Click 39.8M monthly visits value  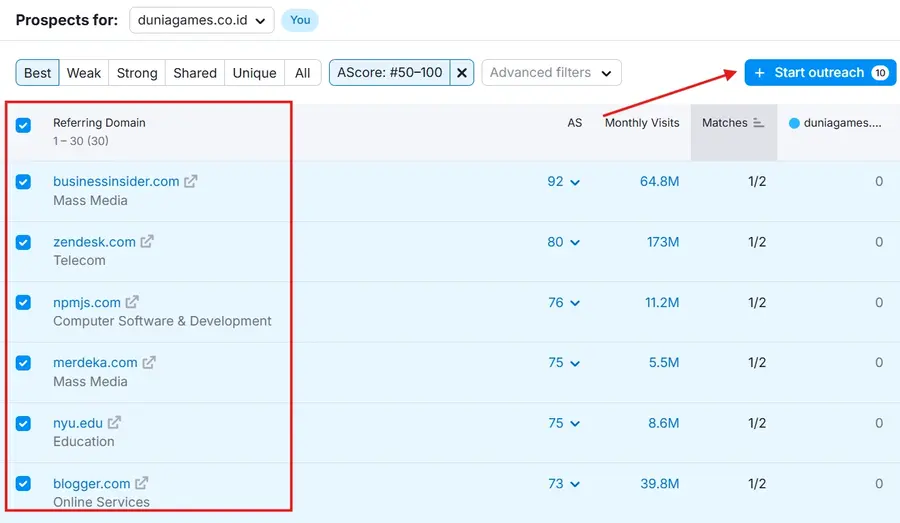660,484
